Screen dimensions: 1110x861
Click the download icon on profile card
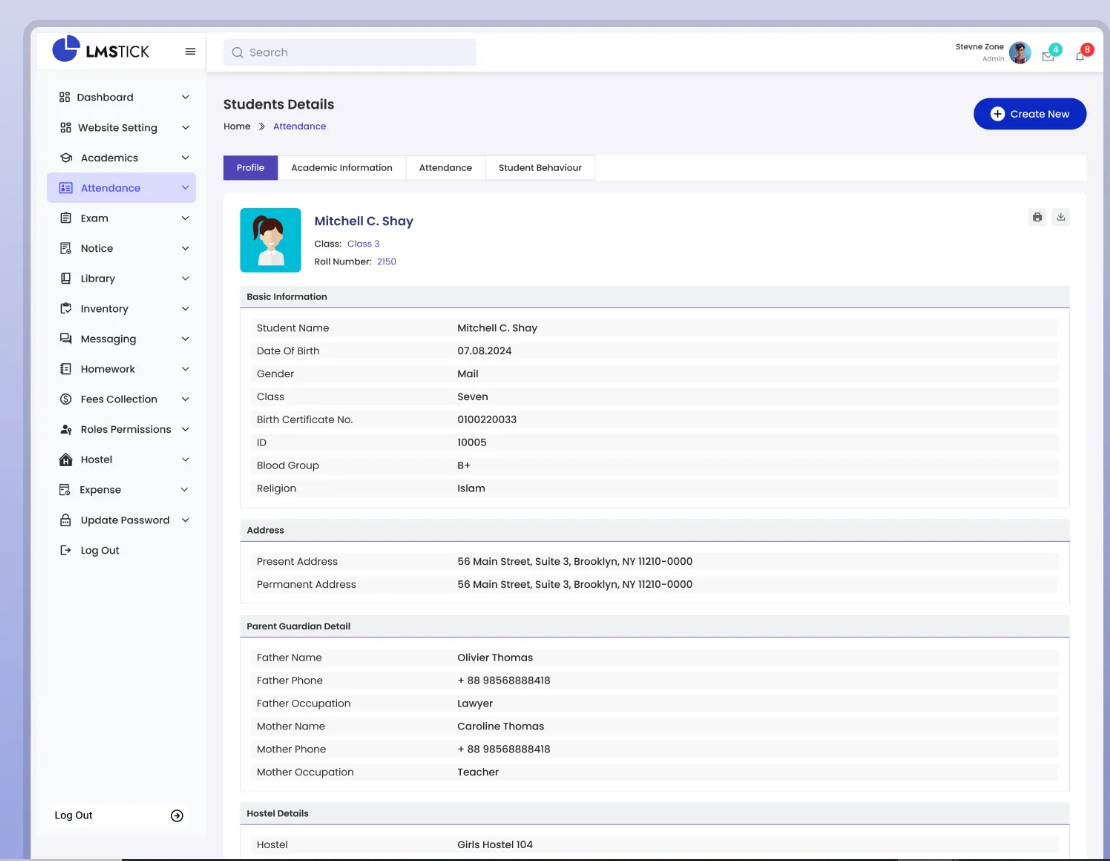coord(1061,217)
